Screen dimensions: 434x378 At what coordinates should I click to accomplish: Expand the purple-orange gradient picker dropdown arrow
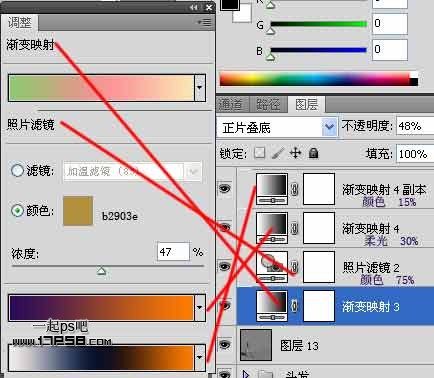(199, 308)
